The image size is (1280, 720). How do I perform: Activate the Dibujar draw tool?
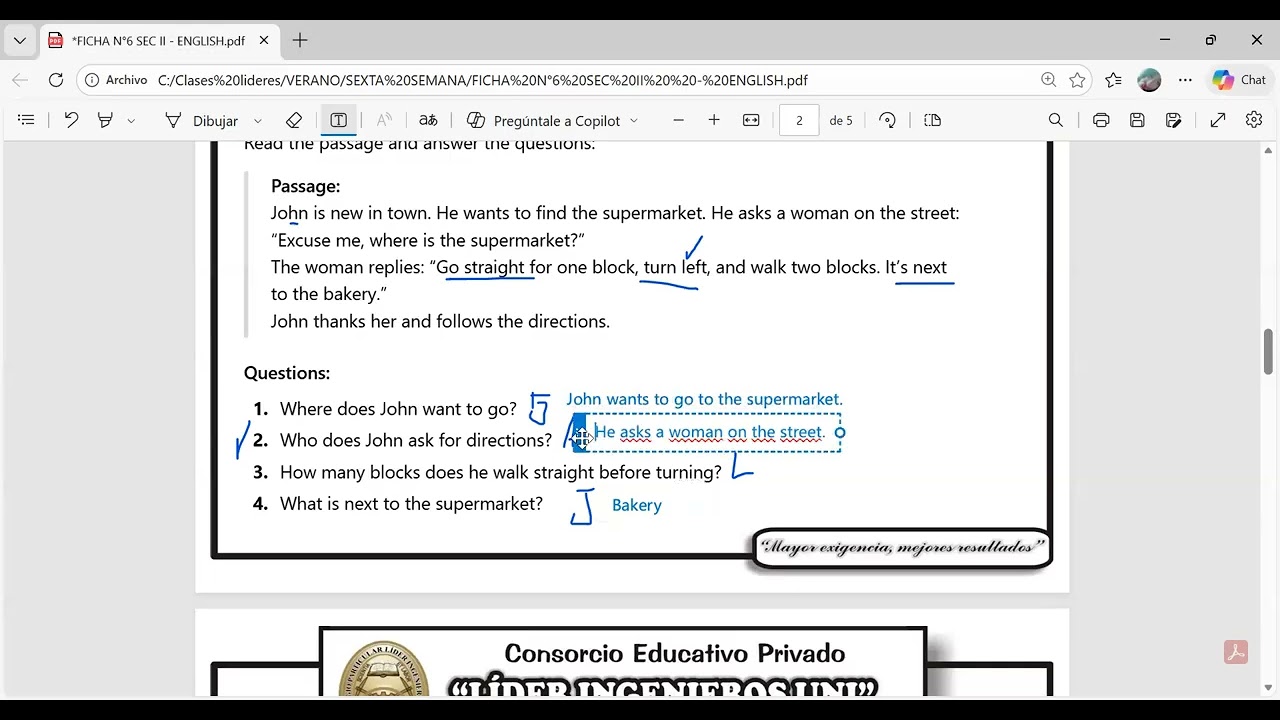click(x=201, y=120)
